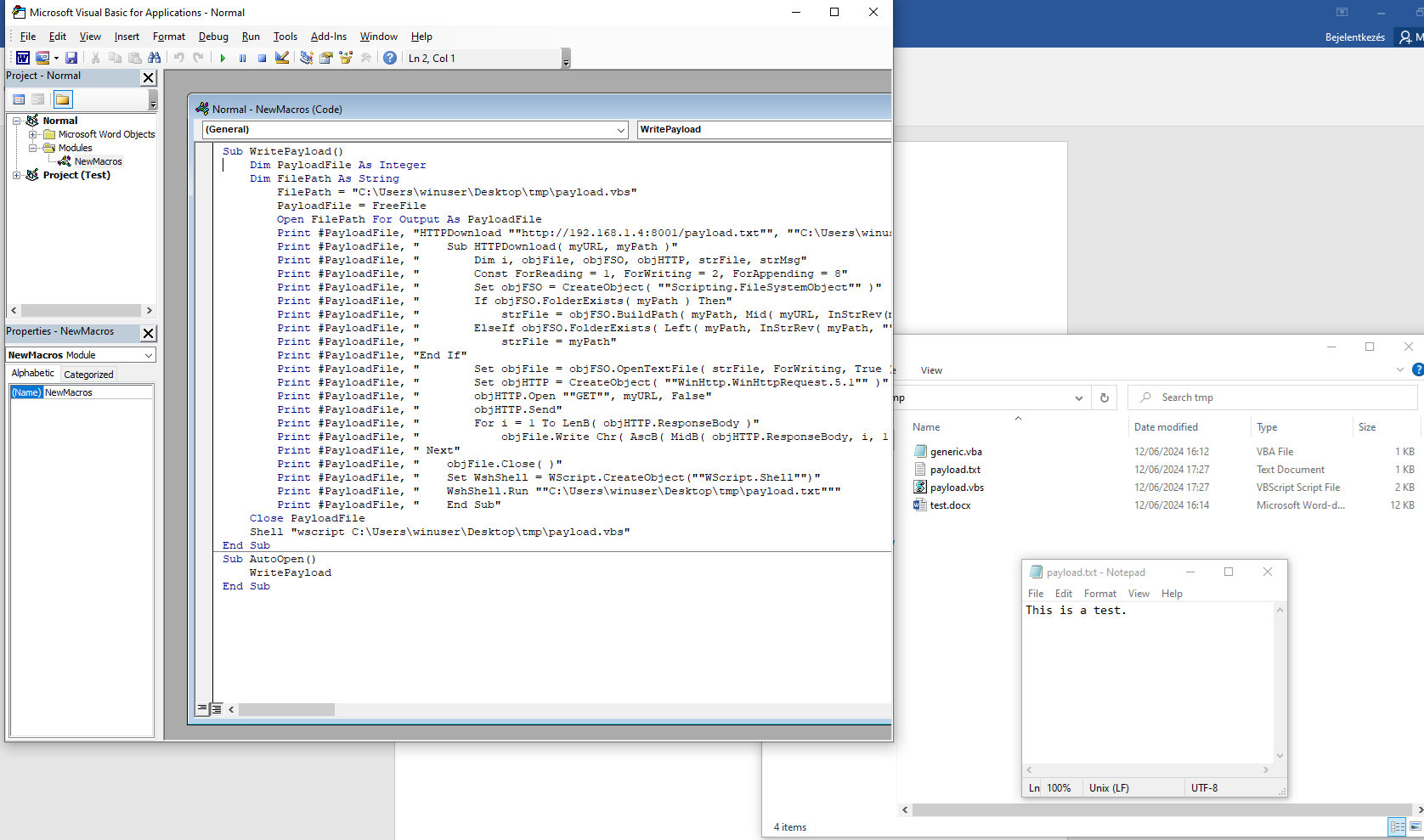Click the Toolbox hammer-wrench icon
The width and height of the screenshot is (1424, 840).
[366, 58]
